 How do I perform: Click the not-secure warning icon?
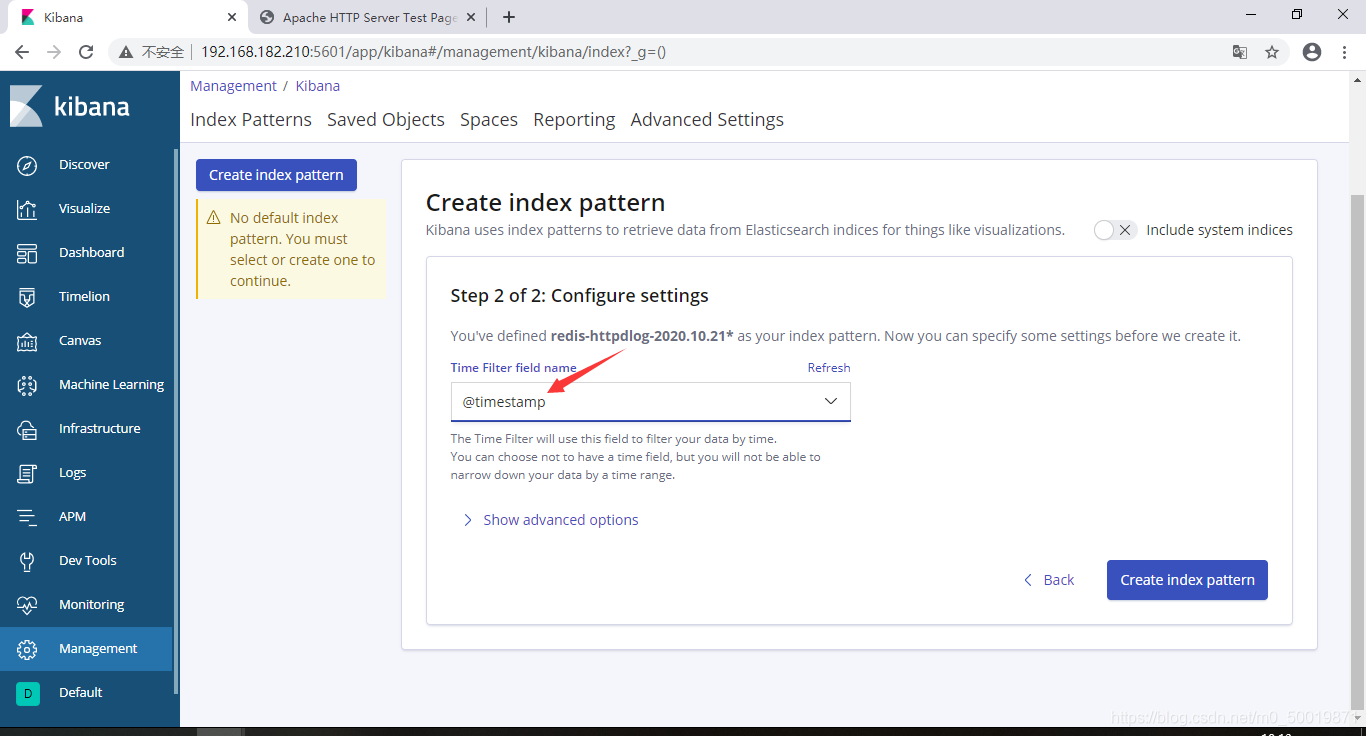[126, 52]
